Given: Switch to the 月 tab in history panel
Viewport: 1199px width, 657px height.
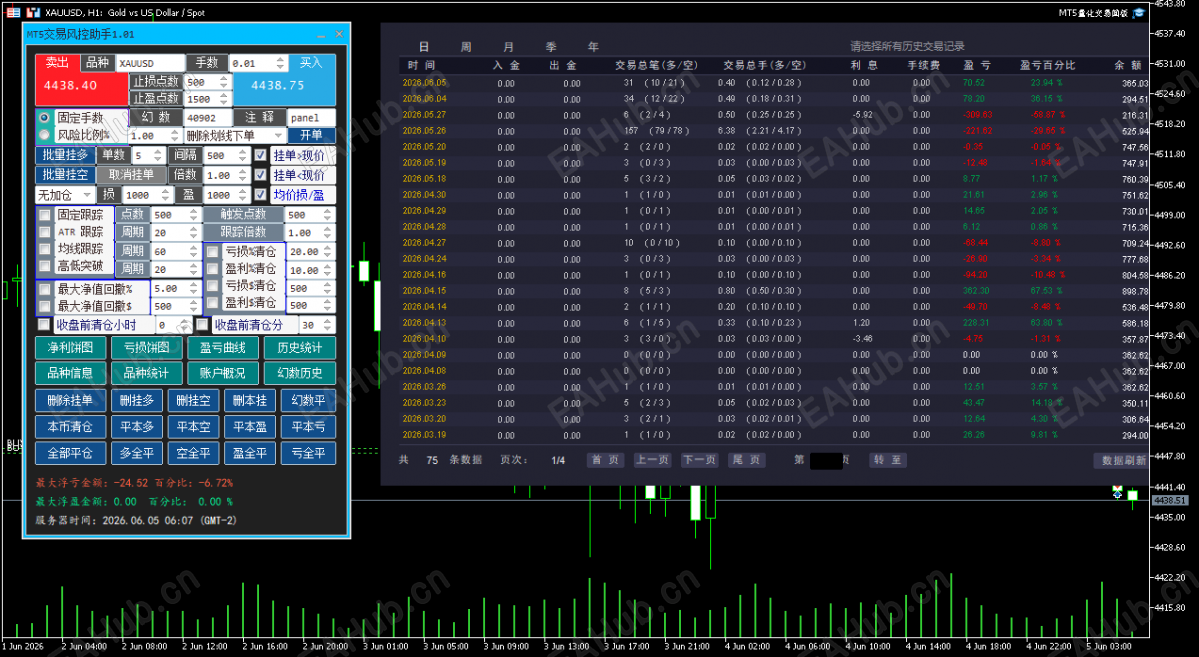Looking at the screenshot, I should [509, 47].
